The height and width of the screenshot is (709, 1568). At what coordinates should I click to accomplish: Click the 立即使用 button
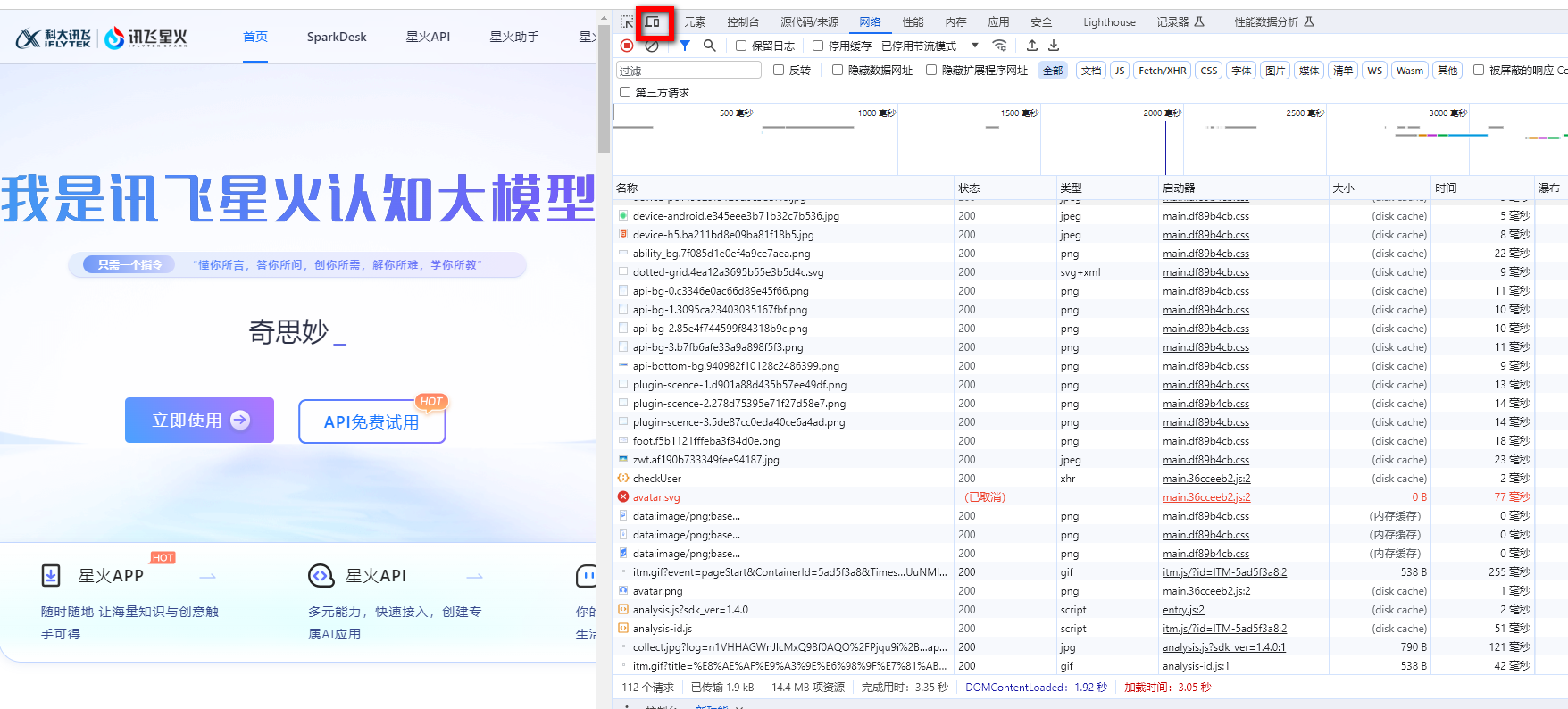(x=199, y=420)
